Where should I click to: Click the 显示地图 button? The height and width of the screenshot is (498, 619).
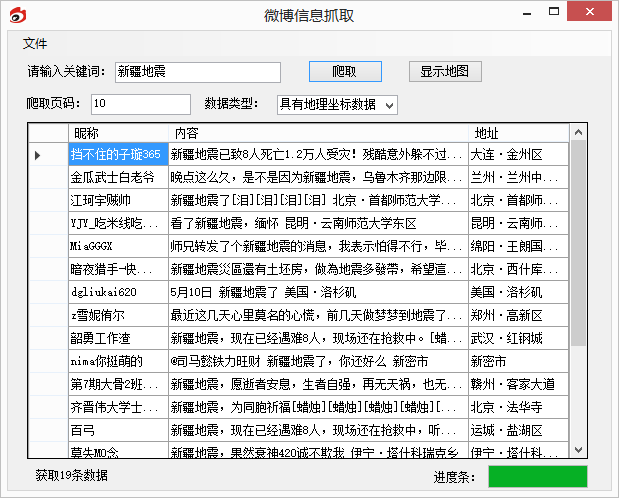click(x=445, y=72)
